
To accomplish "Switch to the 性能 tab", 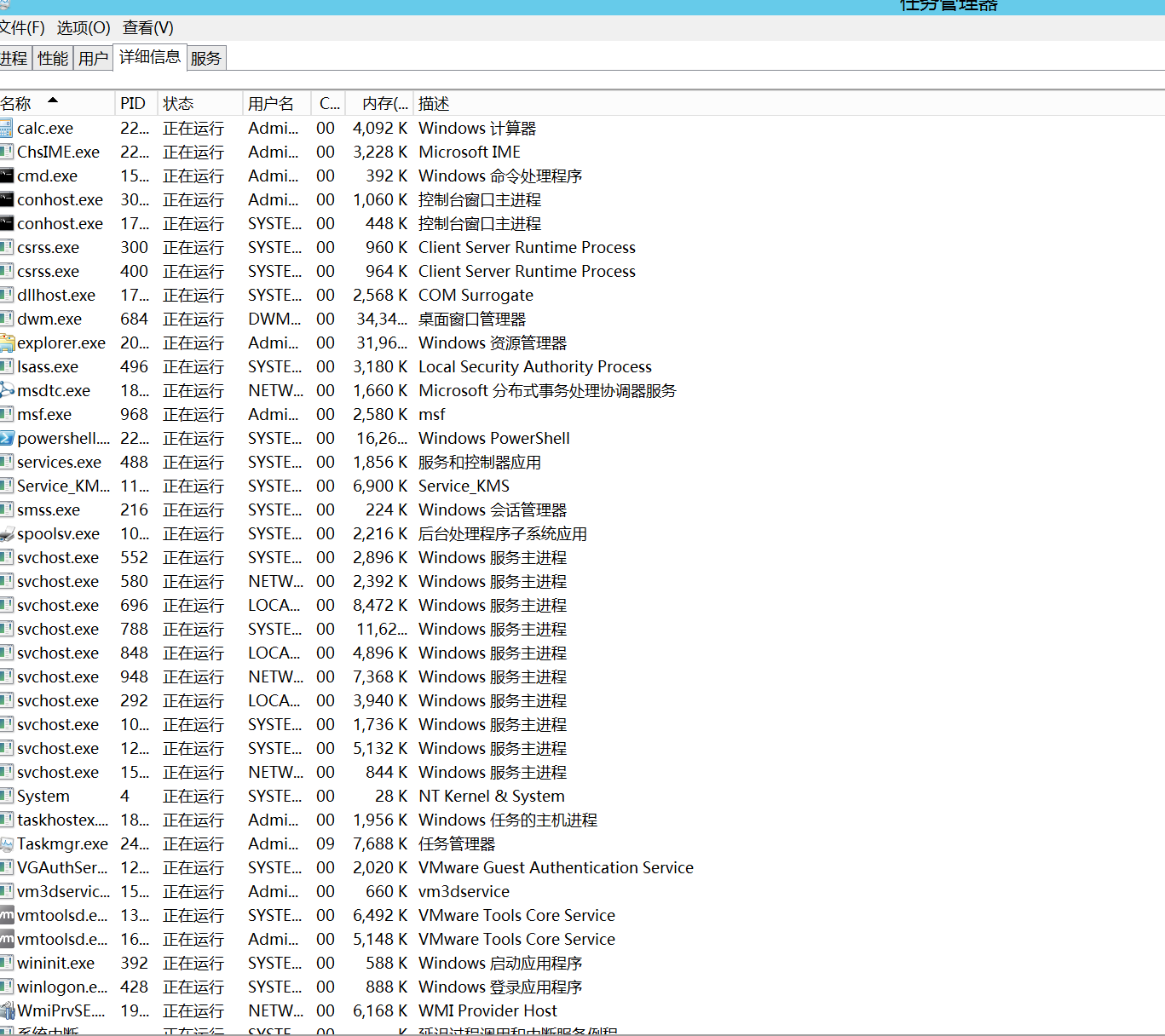I will coord(53,59).
